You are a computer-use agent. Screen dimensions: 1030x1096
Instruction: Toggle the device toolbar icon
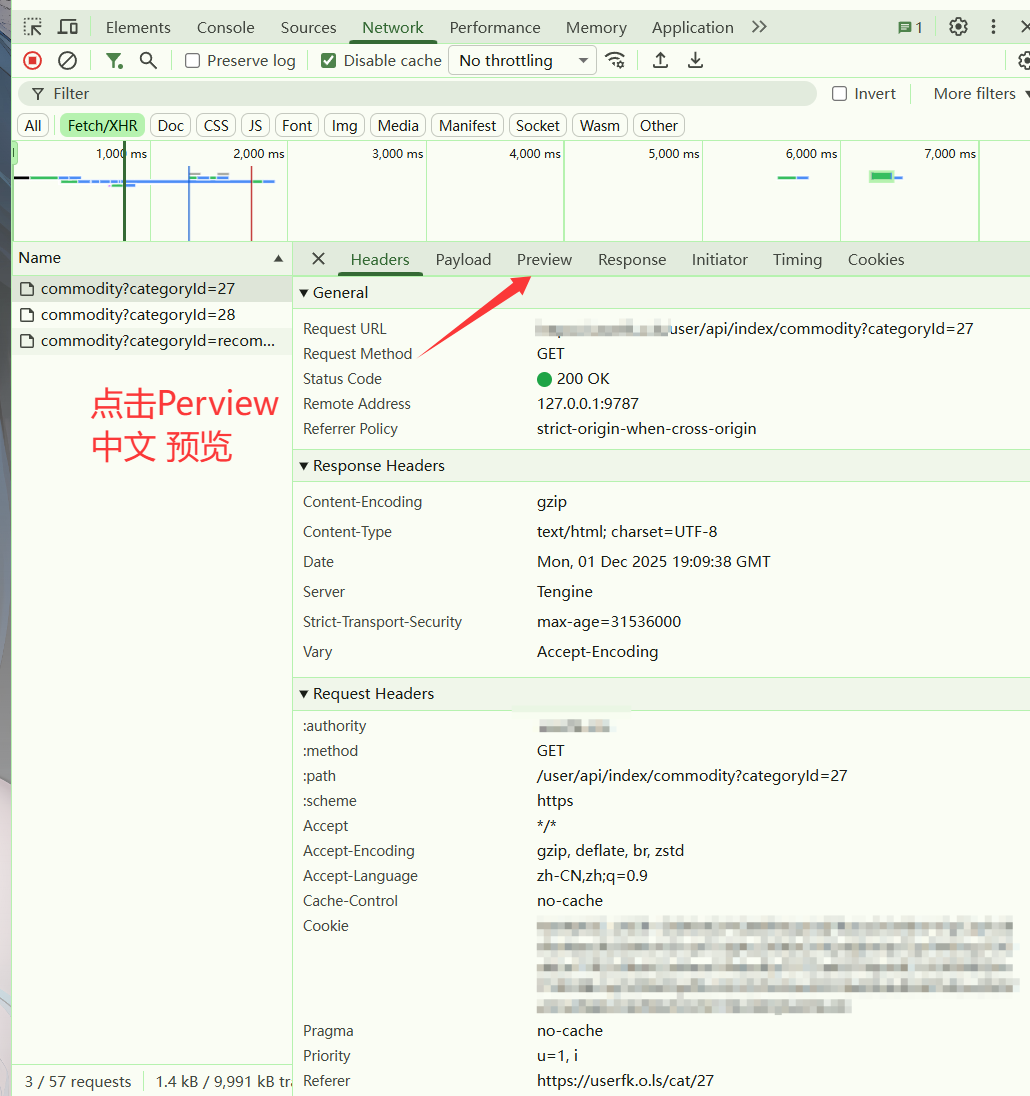pyautogui.click(x=68, y=27)
